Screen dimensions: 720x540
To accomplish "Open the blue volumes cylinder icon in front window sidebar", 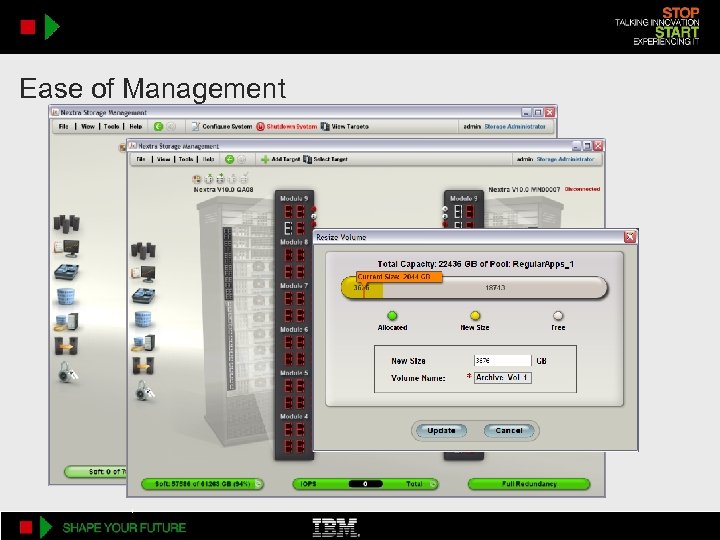I will click(x=143, y=319).
